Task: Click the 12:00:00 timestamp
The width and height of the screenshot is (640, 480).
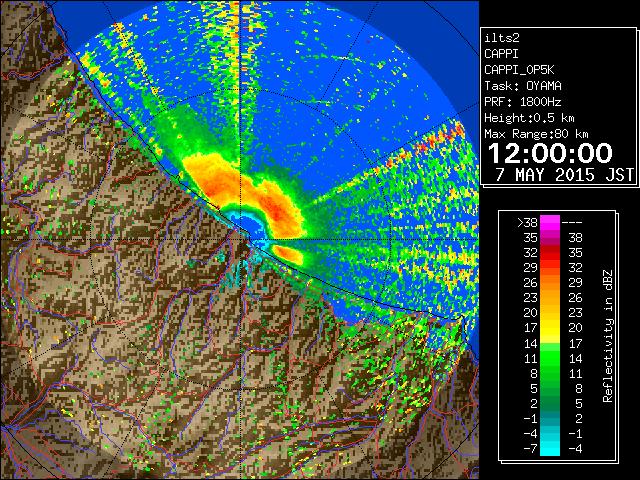Action: [550, 153]
